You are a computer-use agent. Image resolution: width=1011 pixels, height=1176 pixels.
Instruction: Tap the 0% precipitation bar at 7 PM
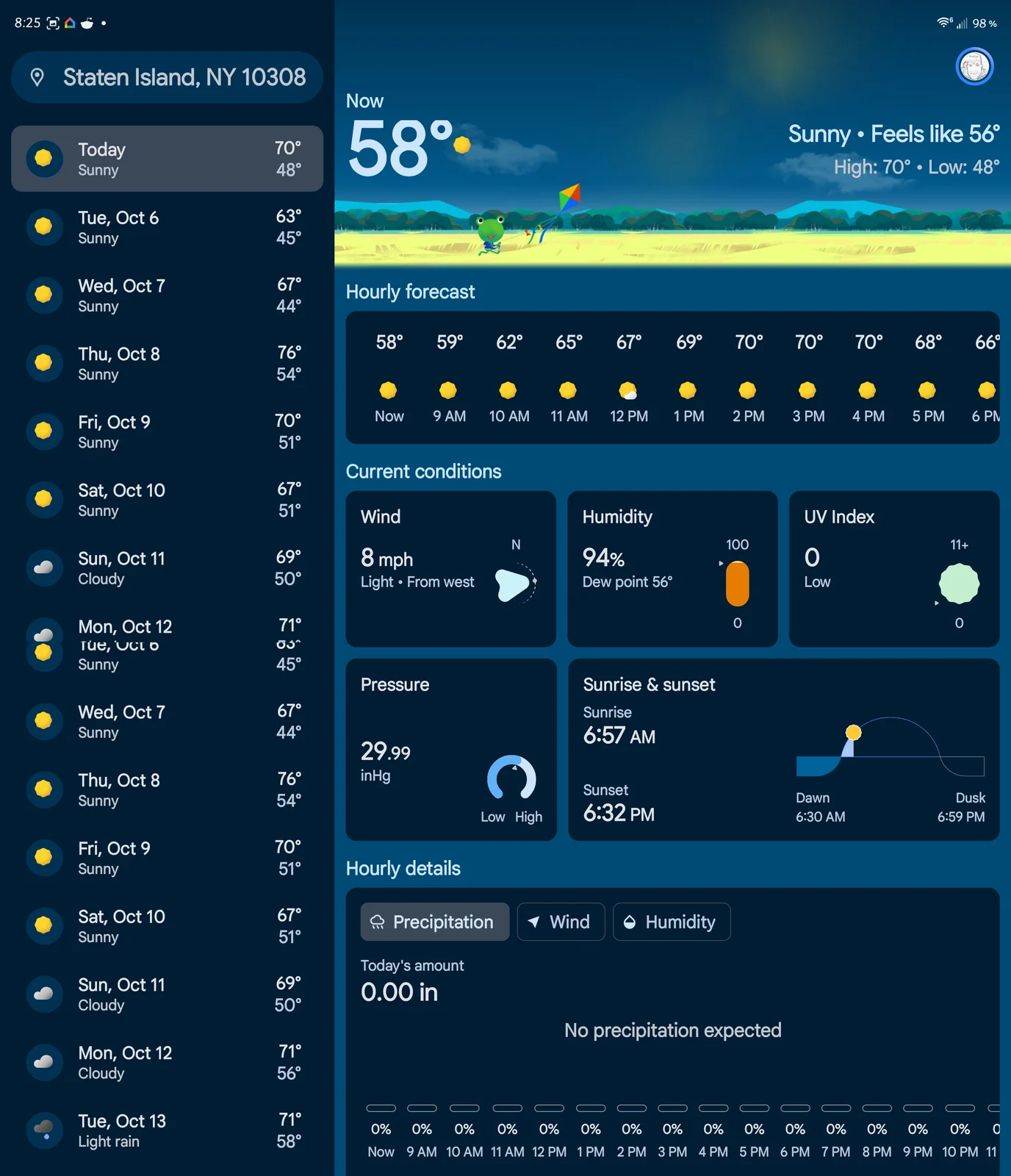pos(836,1108)
